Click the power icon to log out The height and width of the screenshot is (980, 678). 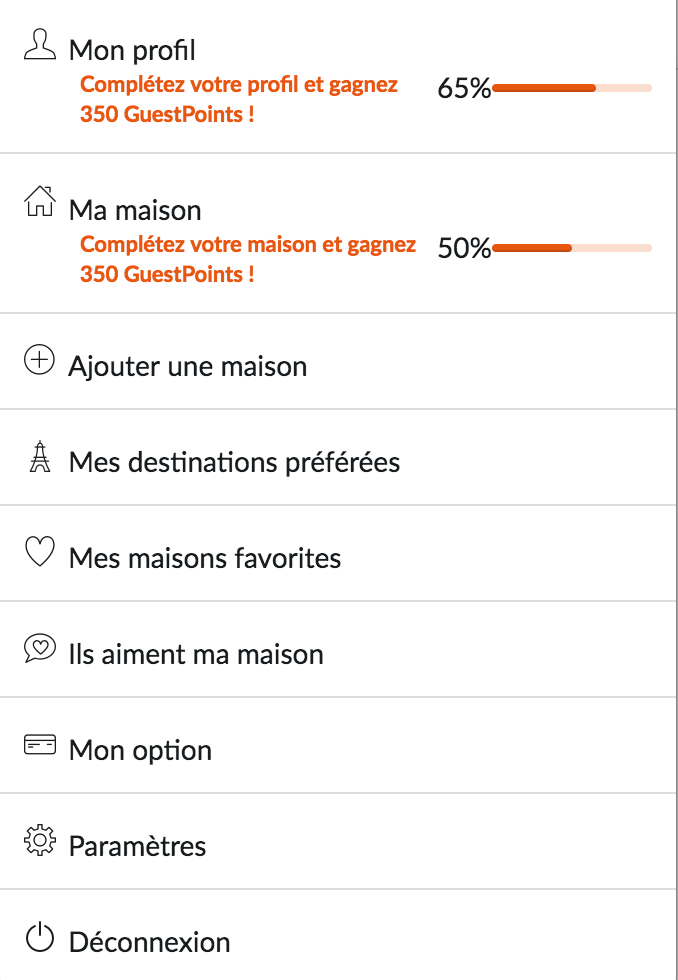point(39,937)
